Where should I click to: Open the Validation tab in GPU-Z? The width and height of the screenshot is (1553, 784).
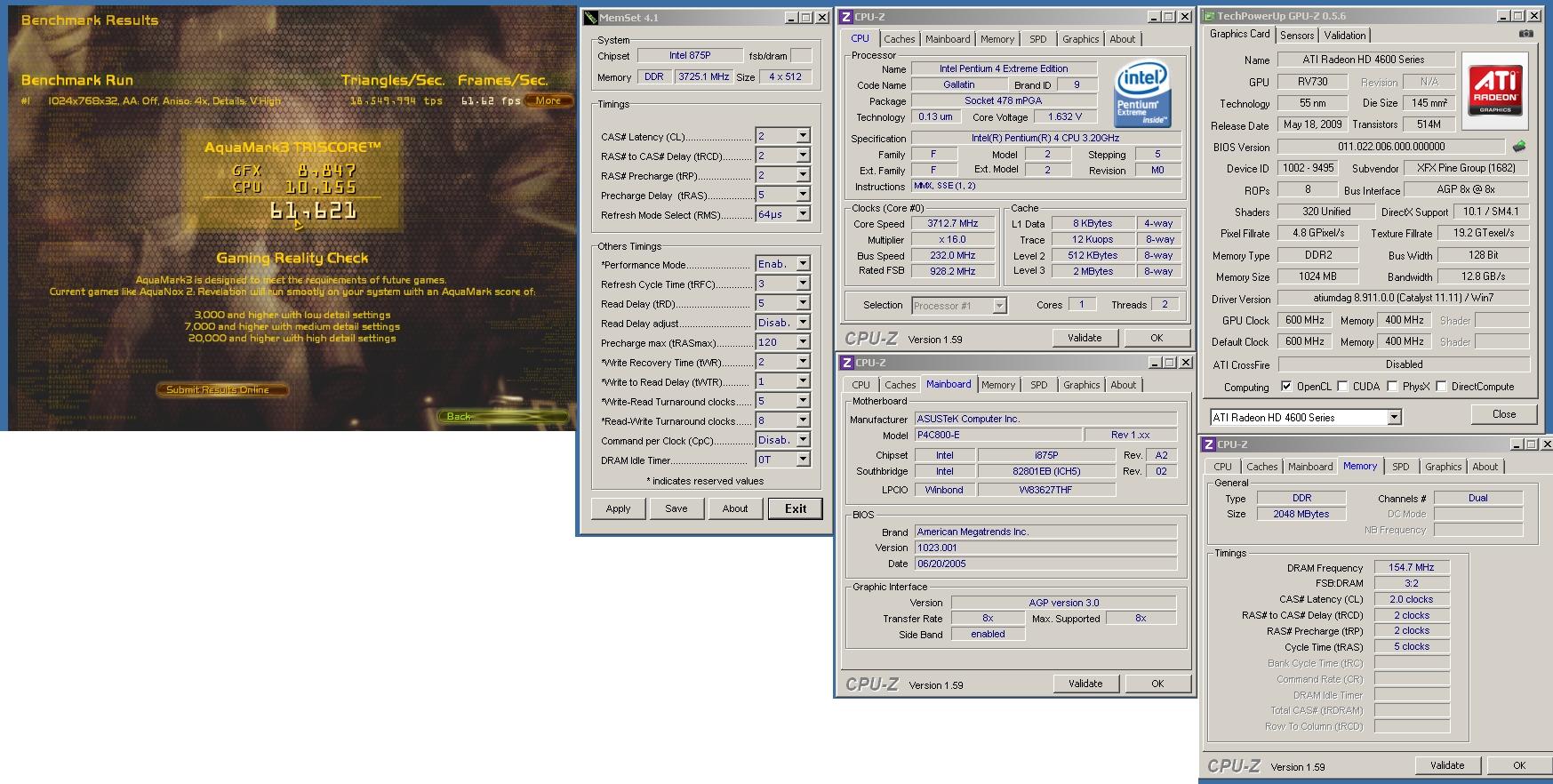point(1345,36)
